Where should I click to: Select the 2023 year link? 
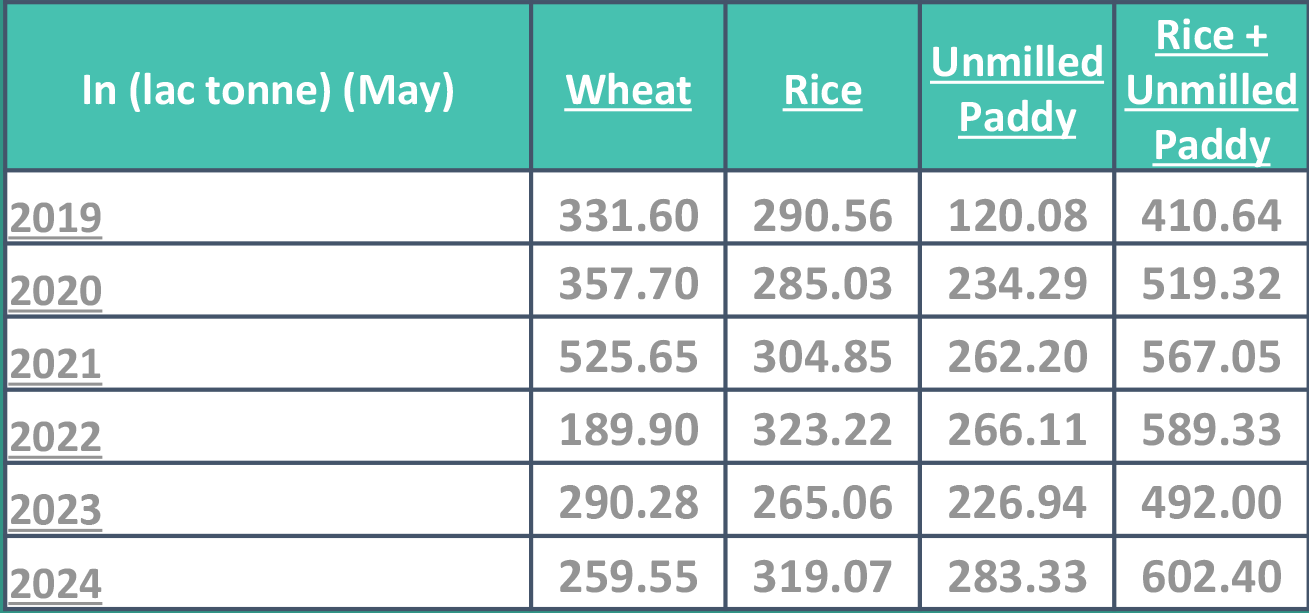(55, 510)
